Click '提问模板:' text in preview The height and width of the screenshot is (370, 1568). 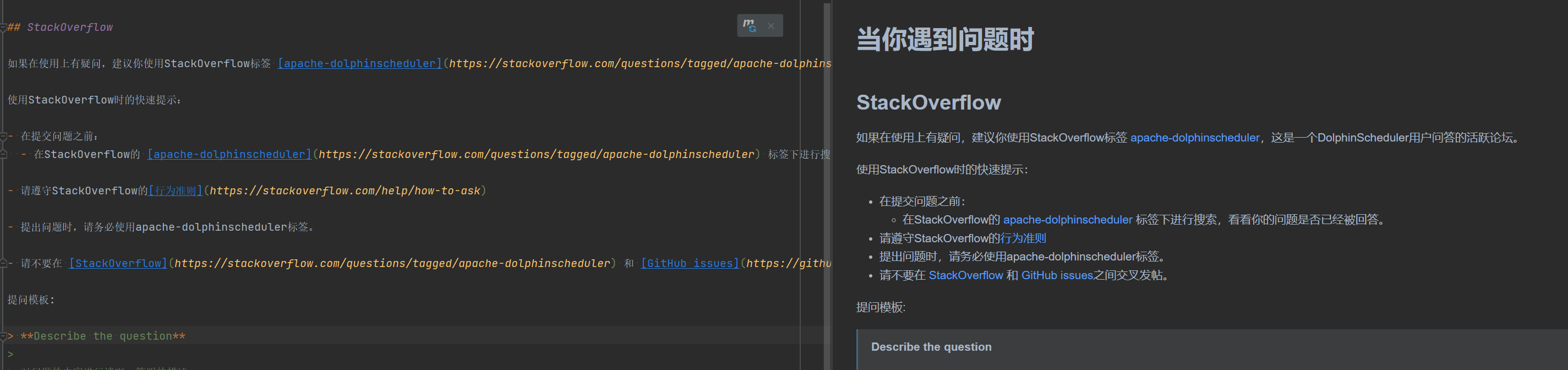tap(881, 307)
